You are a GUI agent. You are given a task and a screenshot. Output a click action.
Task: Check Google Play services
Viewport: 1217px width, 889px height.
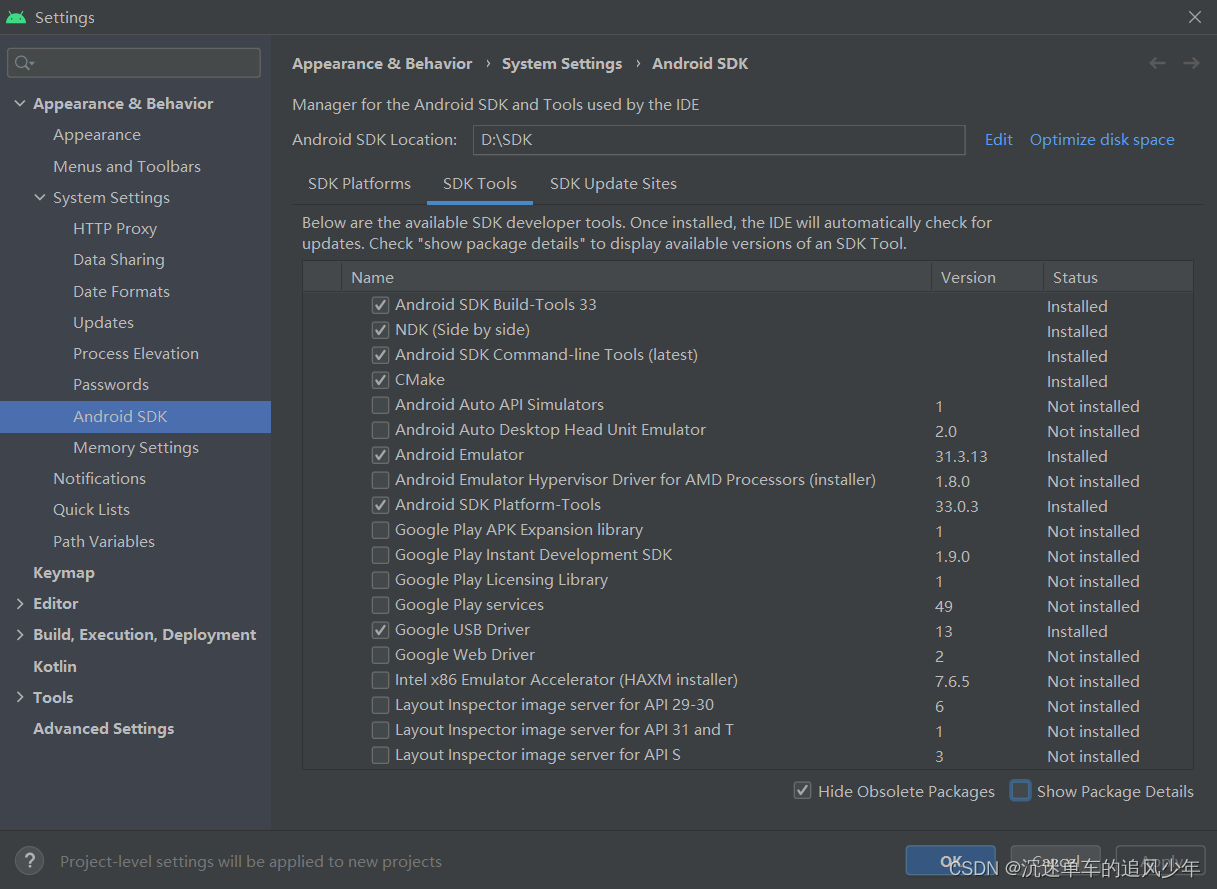point(380,605)
